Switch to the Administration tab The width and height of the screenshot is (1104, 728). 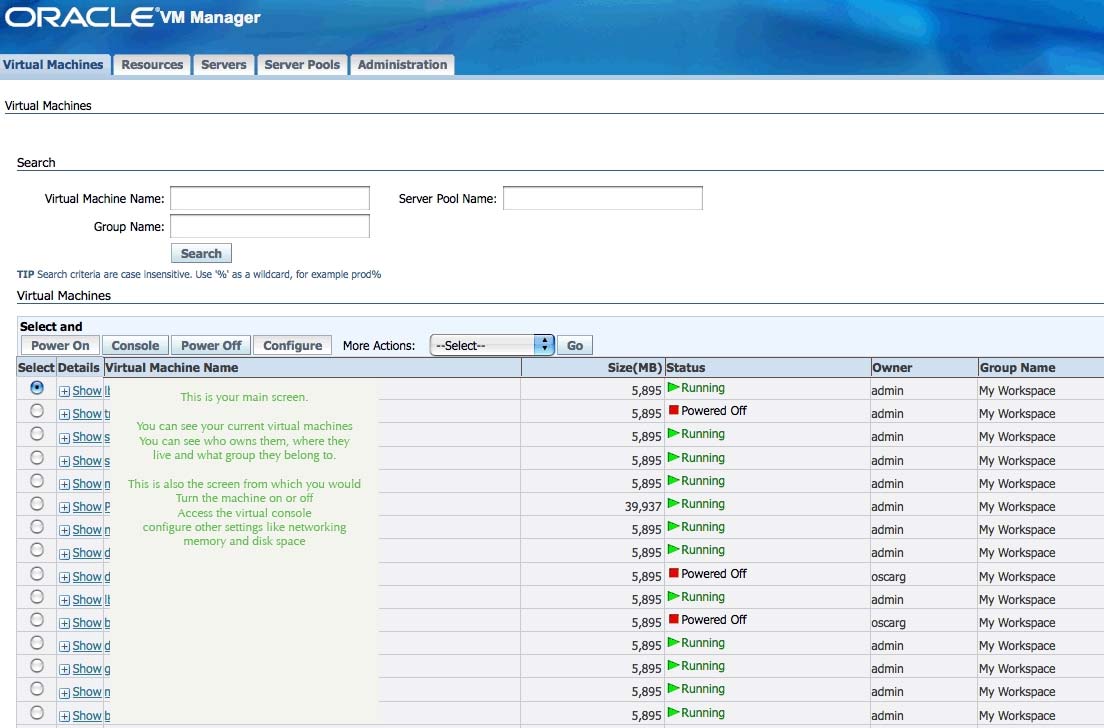(402, 65)
